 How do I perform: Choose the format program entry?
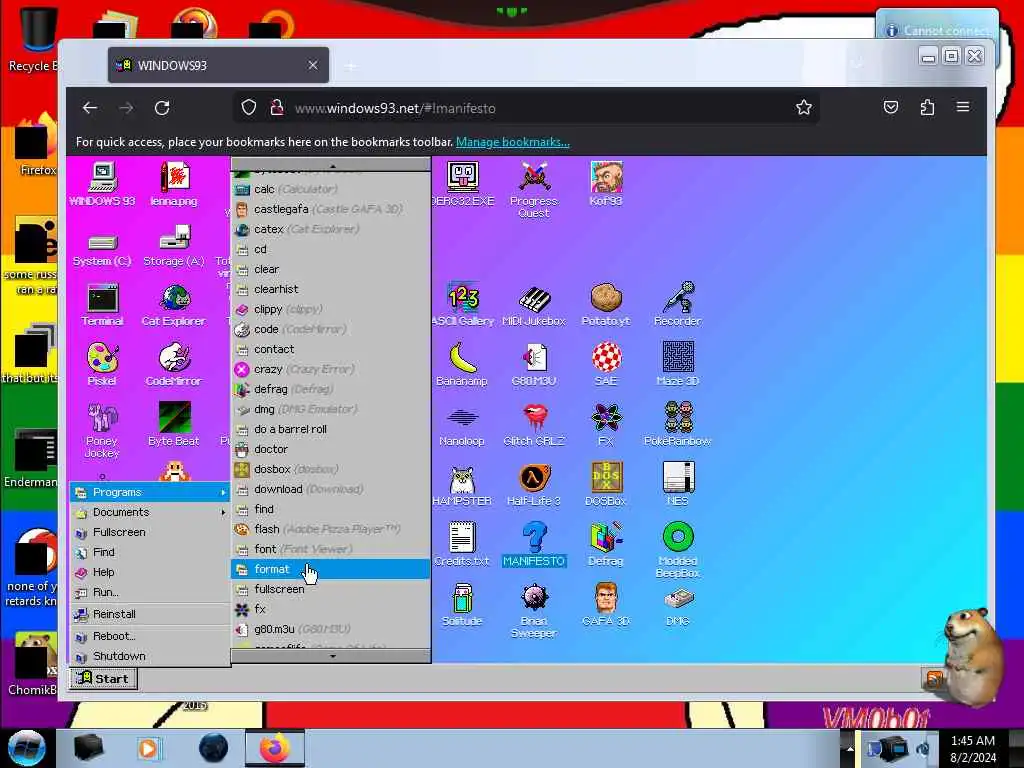[x=330, y=569]
